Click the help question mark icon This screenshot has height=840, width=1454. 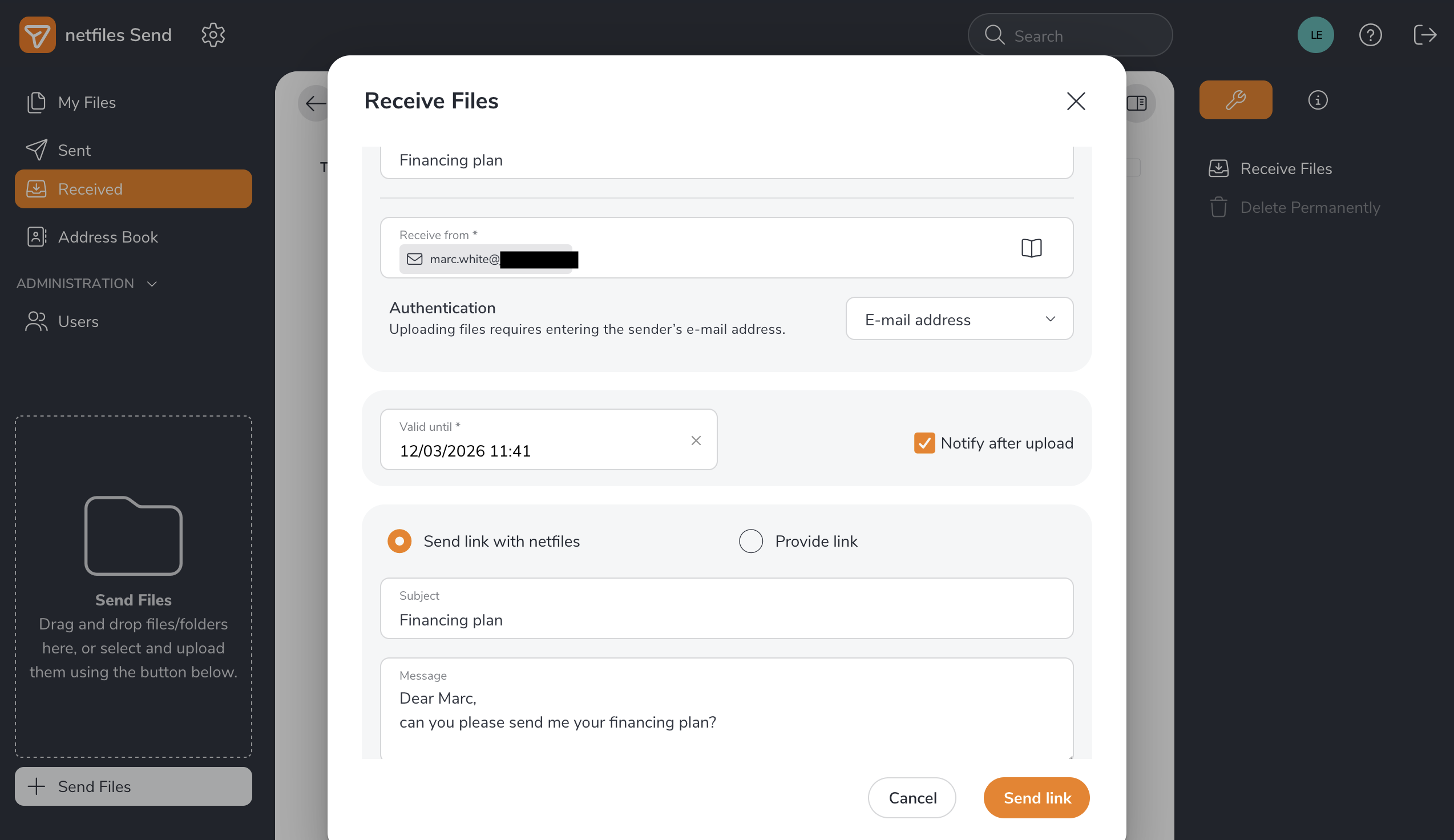tap(1370, 35)
